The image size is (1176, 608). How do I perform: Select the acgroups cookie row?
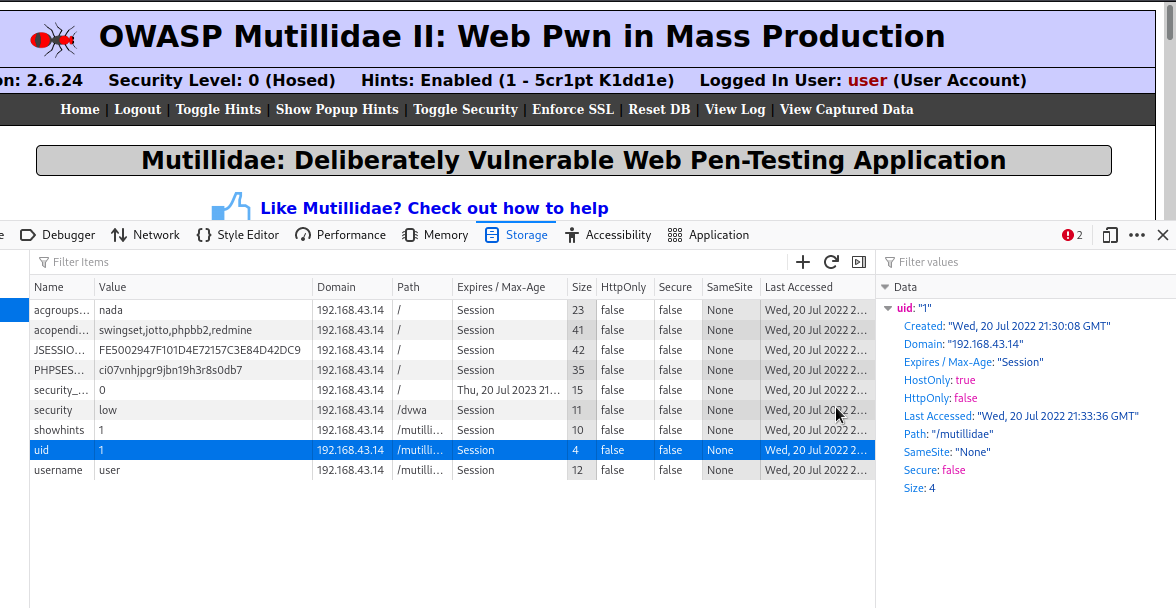[x=452, y=310]
